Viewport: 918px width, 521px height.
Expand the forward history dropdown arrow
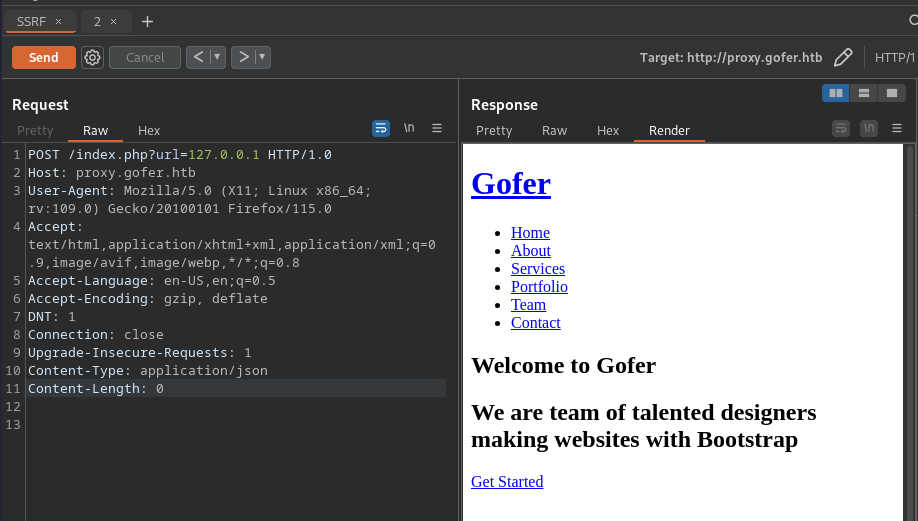(263, 58)
